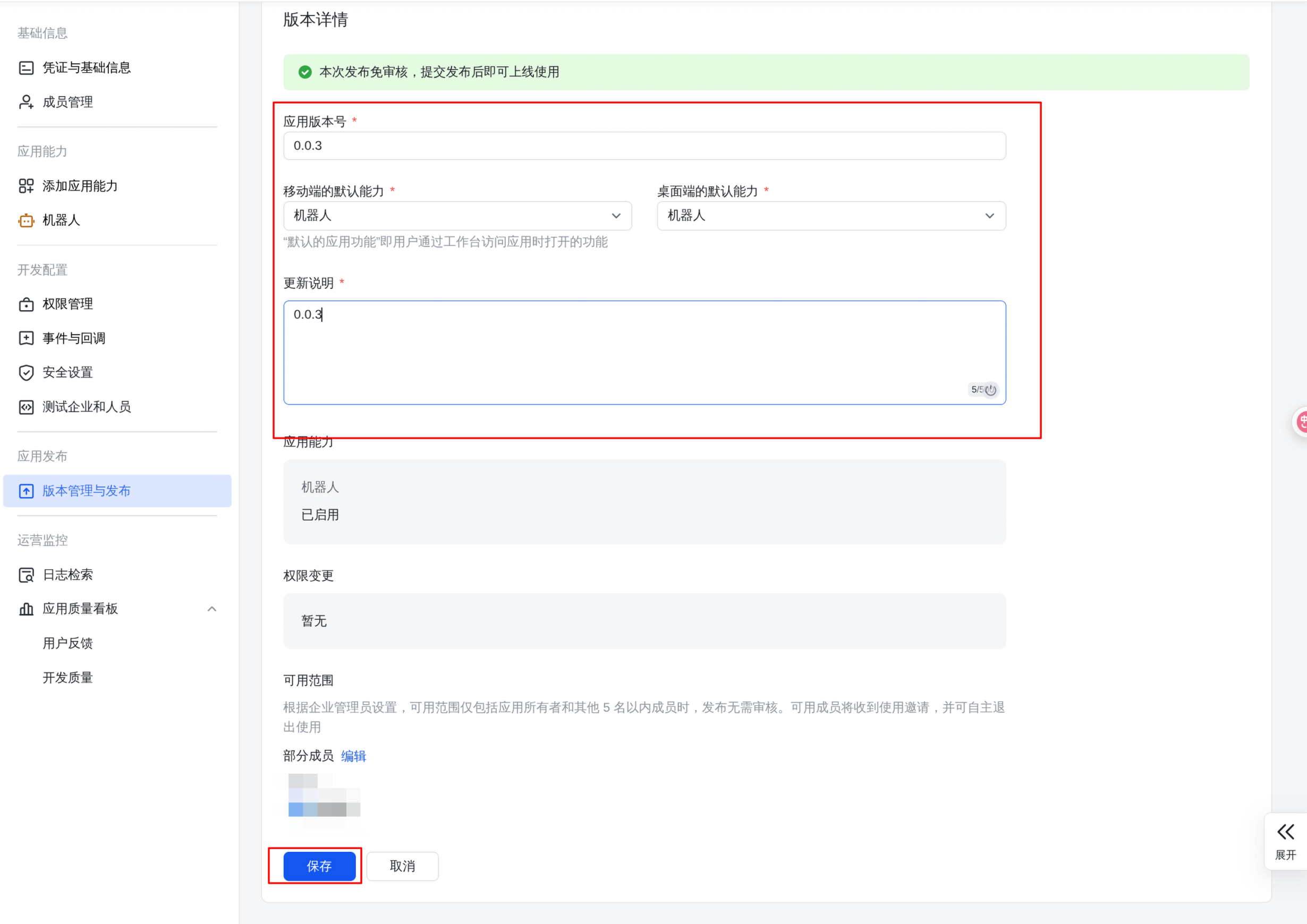This screenshot has width=1307, height=924.
Task: Click the blue 保存 button
Action: coord(319,866)
